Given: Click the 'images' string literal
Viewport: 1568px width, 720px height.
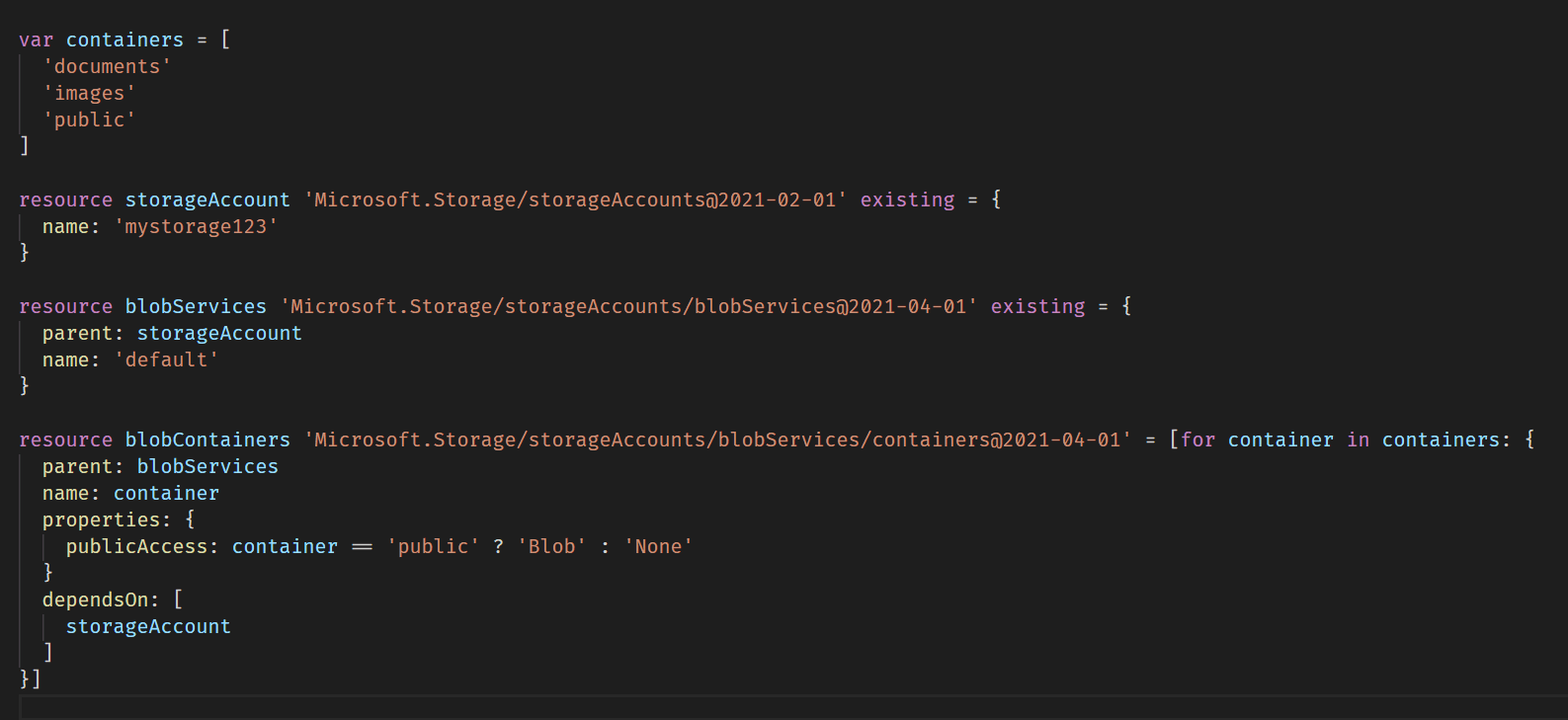Looking at the screenshot, I should tap(89, 93).
